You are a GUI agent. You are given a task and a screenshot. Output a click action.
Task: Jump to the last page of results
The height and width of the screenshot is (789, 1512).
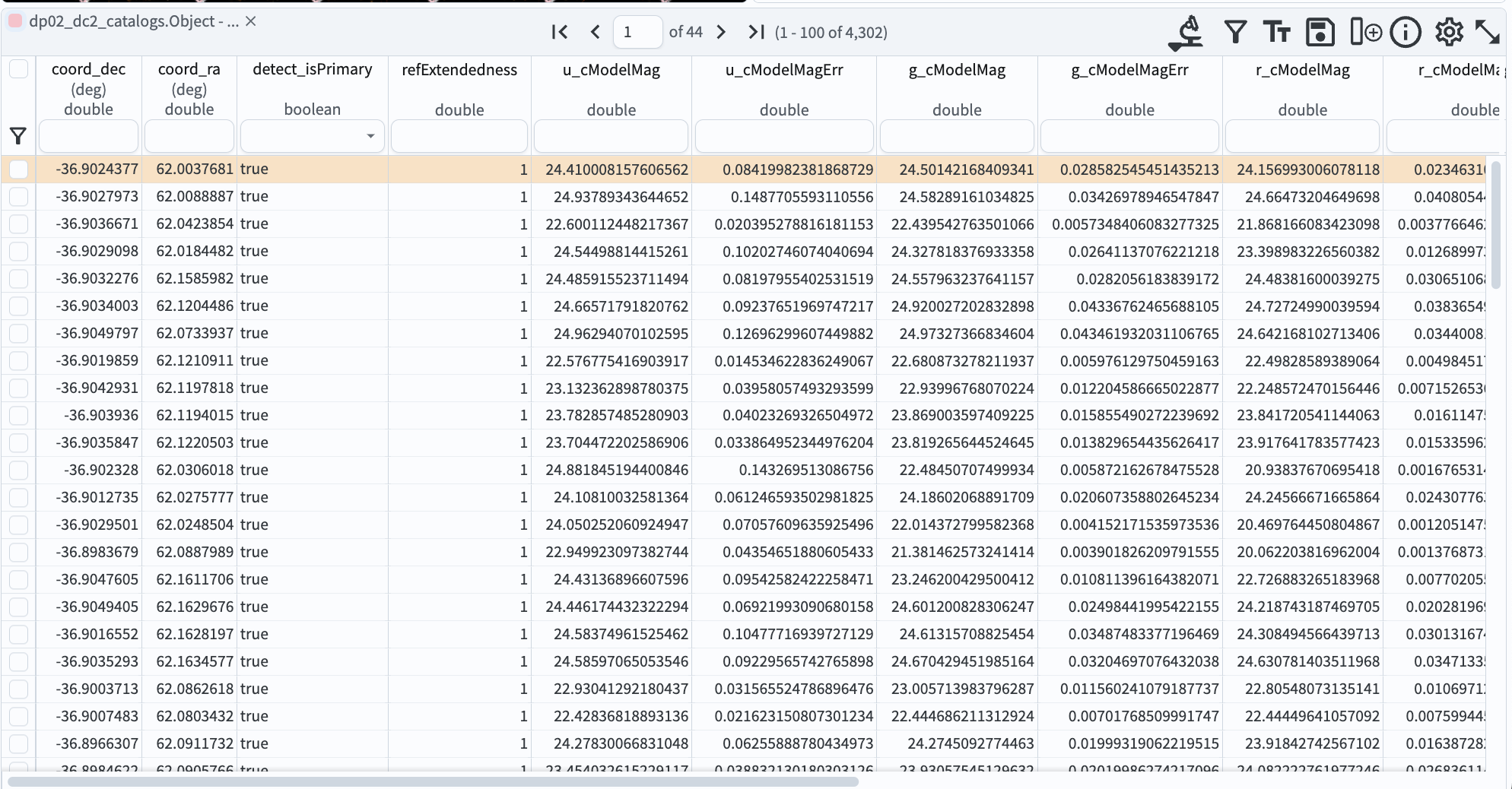click(755, 32)
